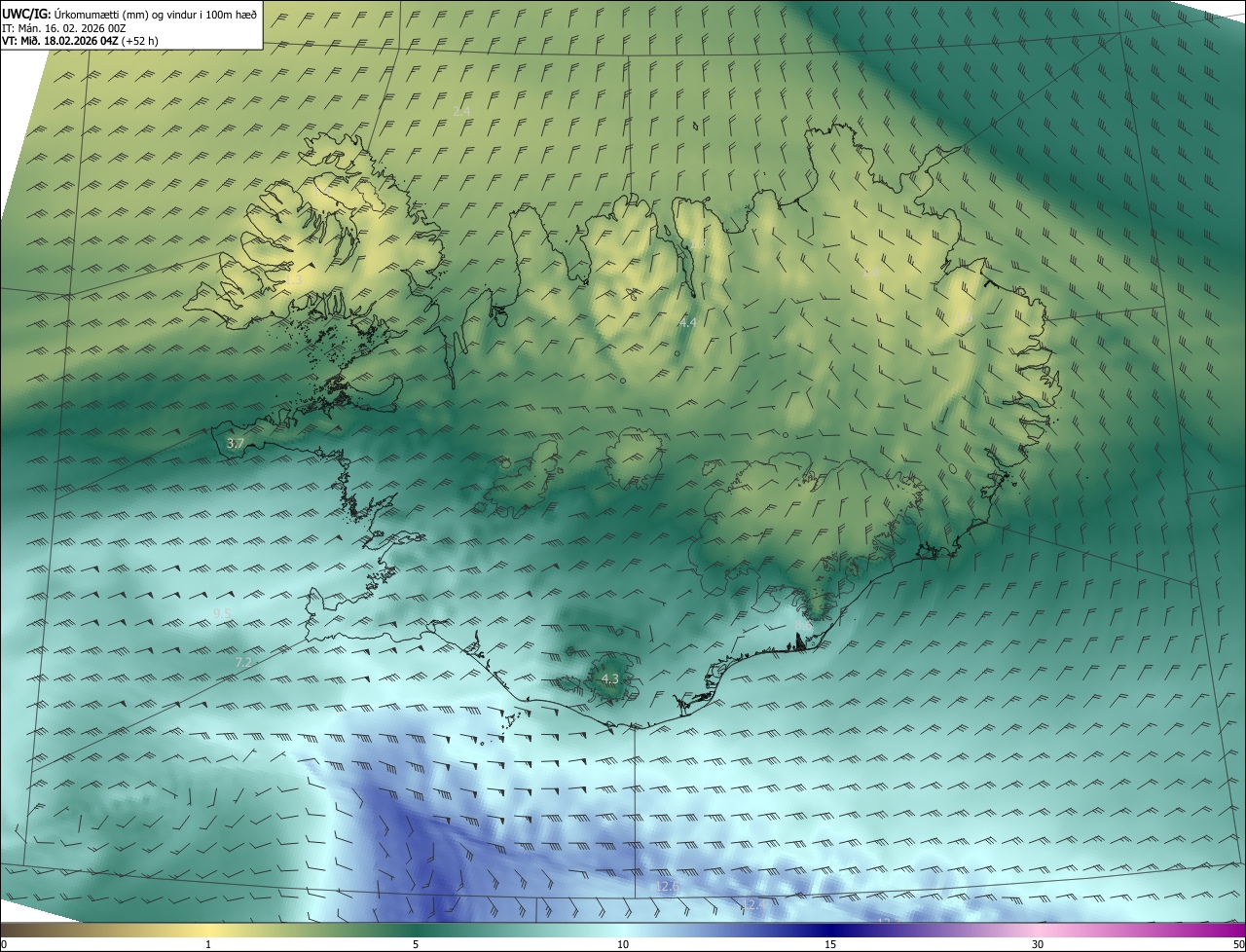Click the "3.7" precipitation value on the map

(235, 443)
